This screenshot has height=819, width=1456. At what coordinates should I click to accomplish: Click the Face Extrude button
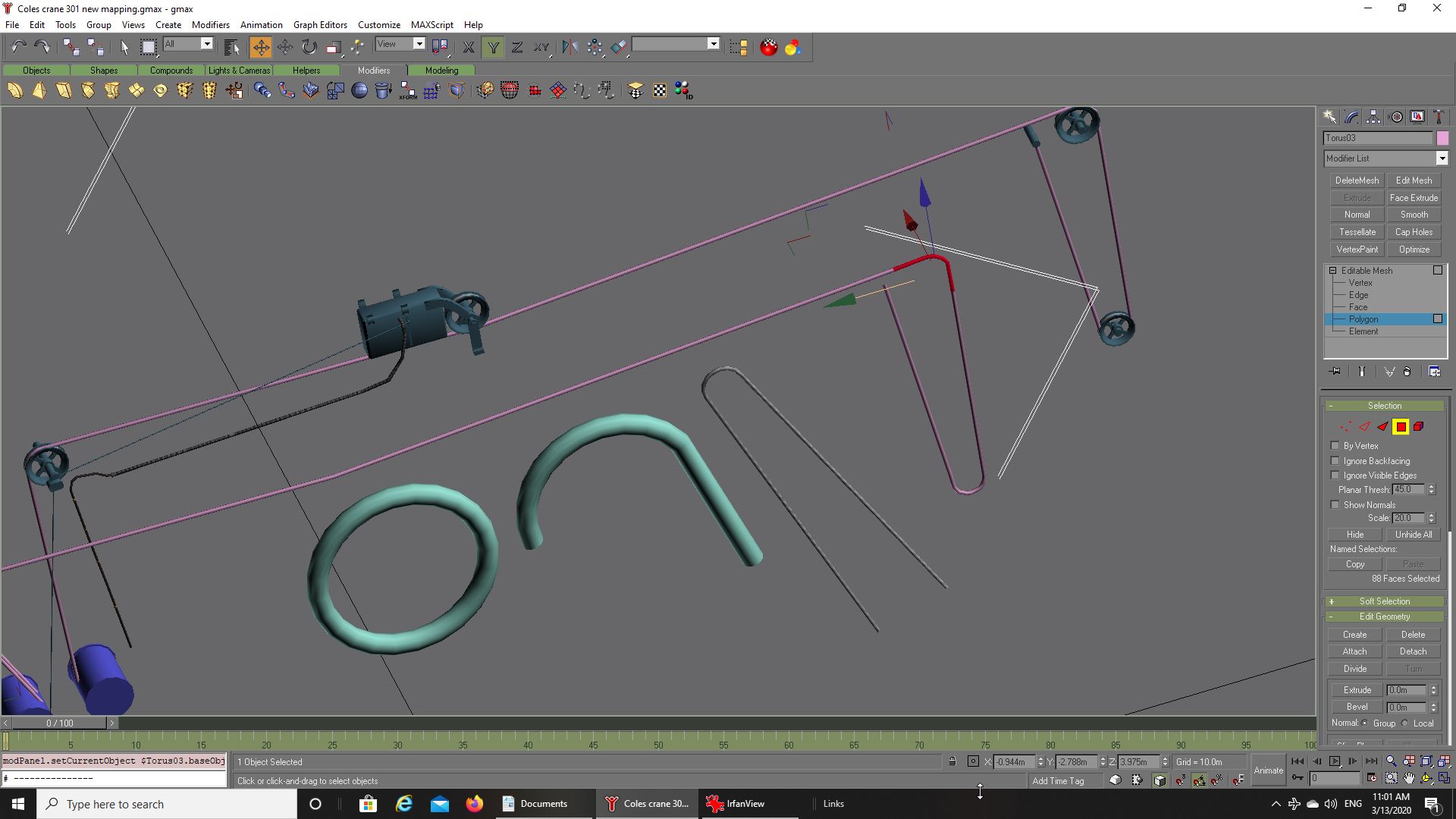point(1414,198)
